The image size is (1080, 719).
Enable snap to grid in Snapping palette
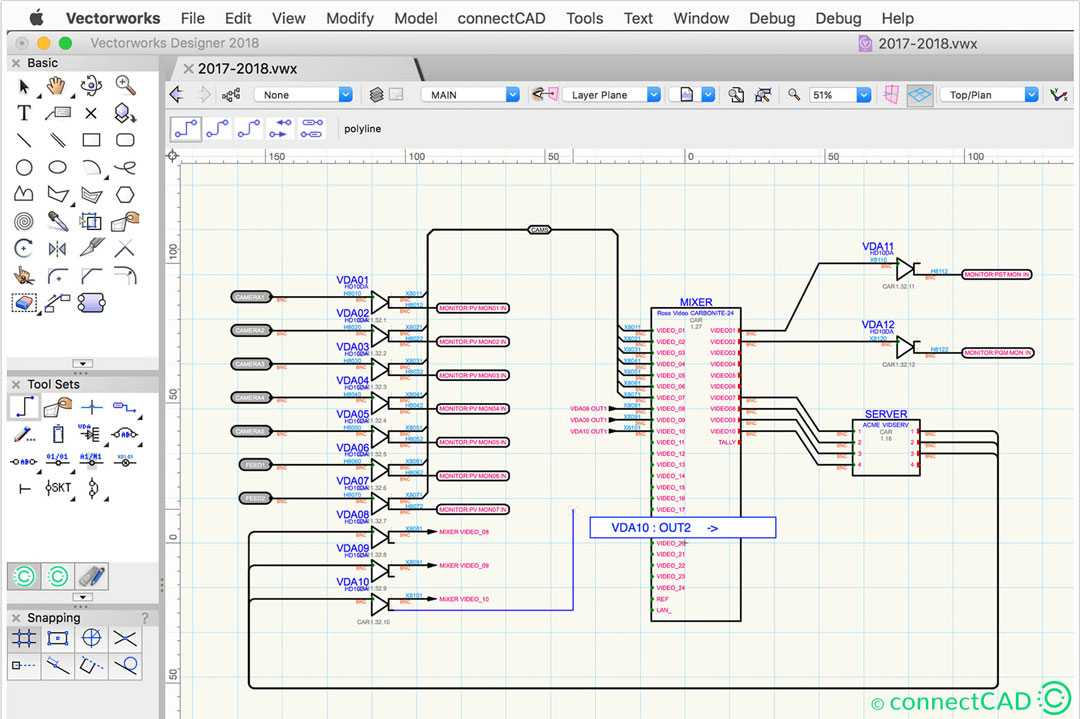pos(24,638)
